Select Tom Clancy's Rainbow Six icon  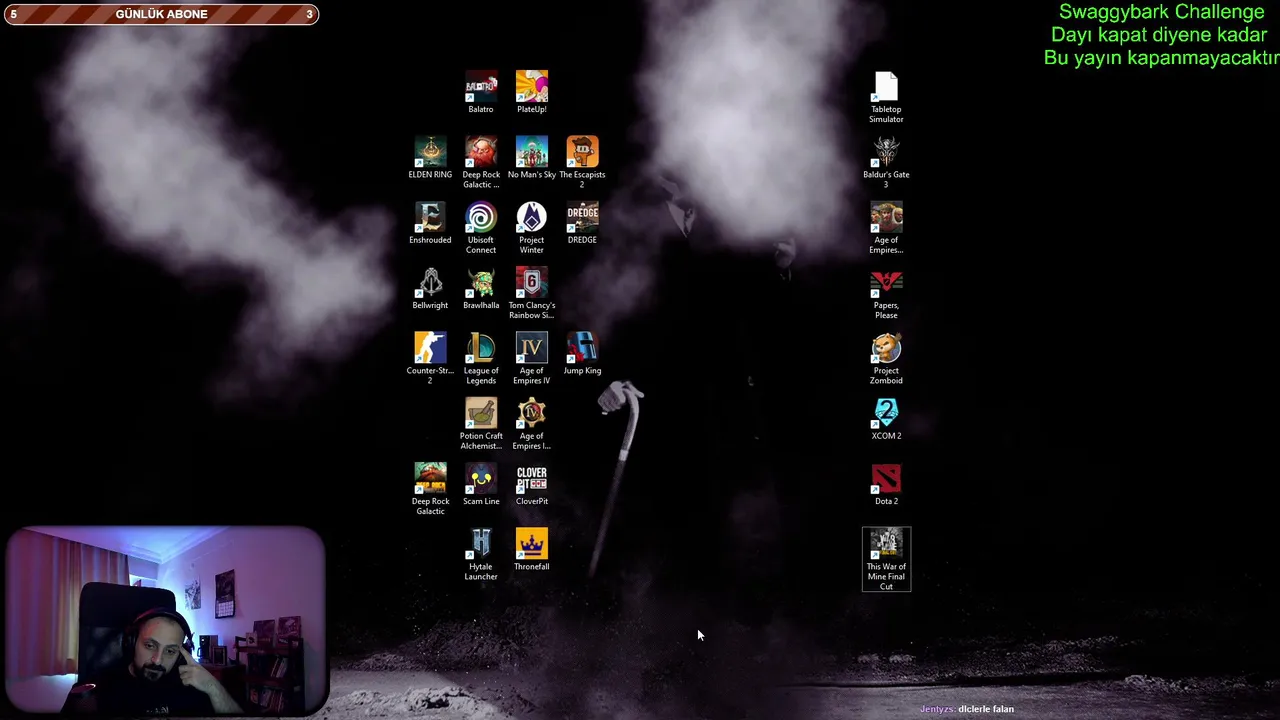(x=532, y=293)
